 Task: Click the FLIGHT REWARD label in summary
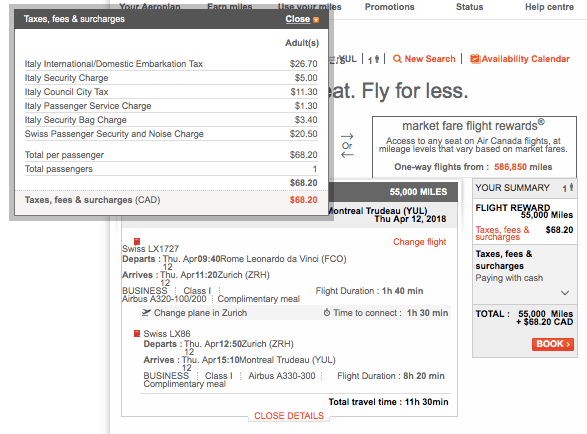pyautogui.click(x=513, y=207)
